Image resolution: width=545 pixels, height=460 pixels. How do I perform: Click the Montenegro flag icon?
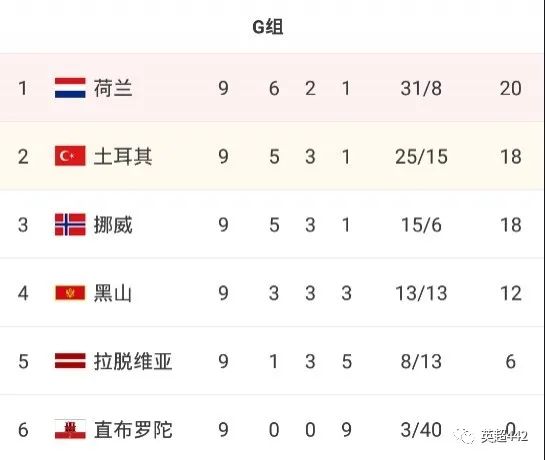pyautogui.click(x=70, y=293)
